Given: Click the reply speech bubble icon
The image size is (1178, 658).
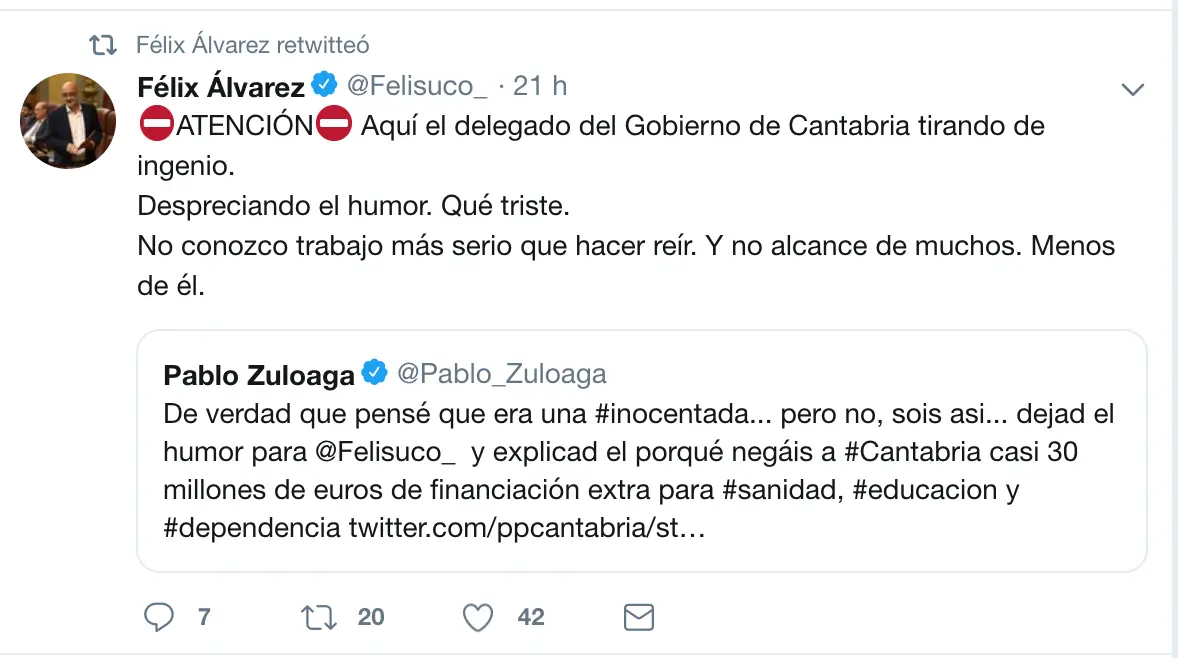Looking at the screenshot, I should pyautogui.click(x=159, y=617).
